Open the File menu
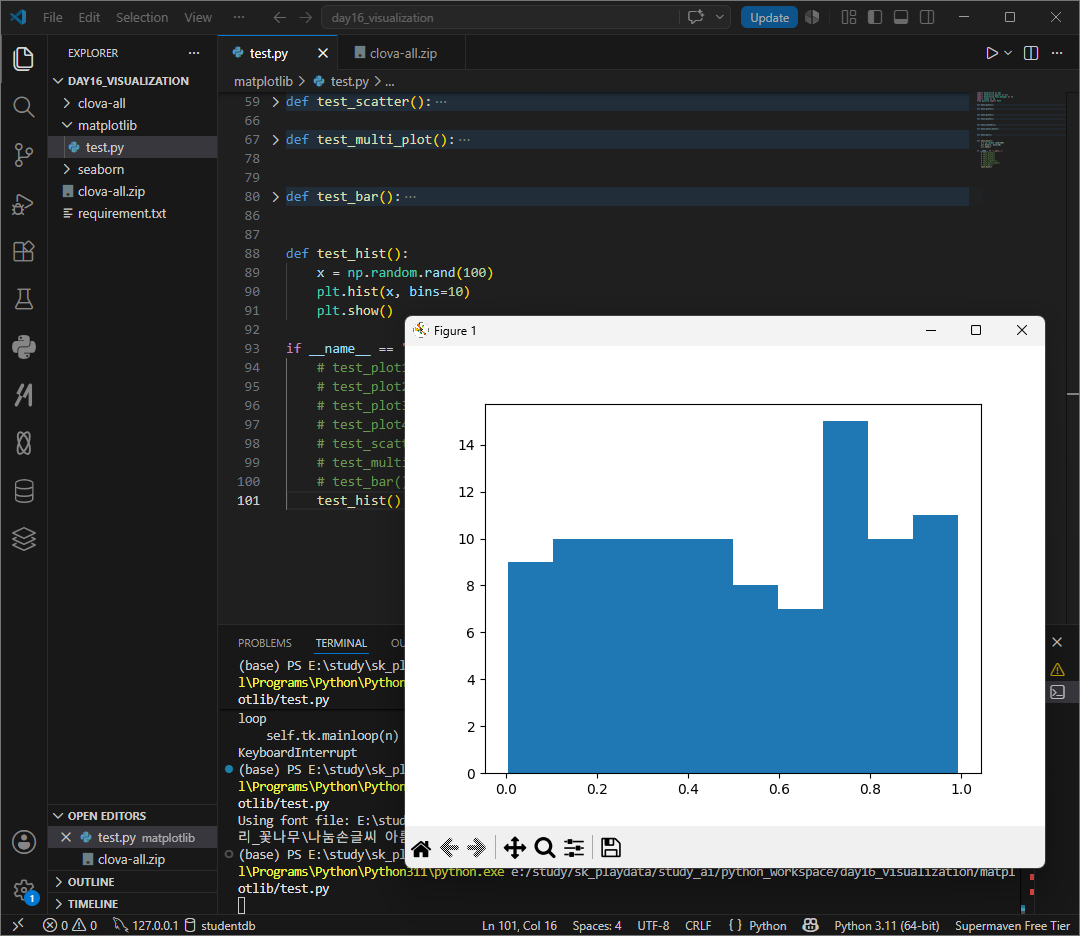 [x=52, y=17]
